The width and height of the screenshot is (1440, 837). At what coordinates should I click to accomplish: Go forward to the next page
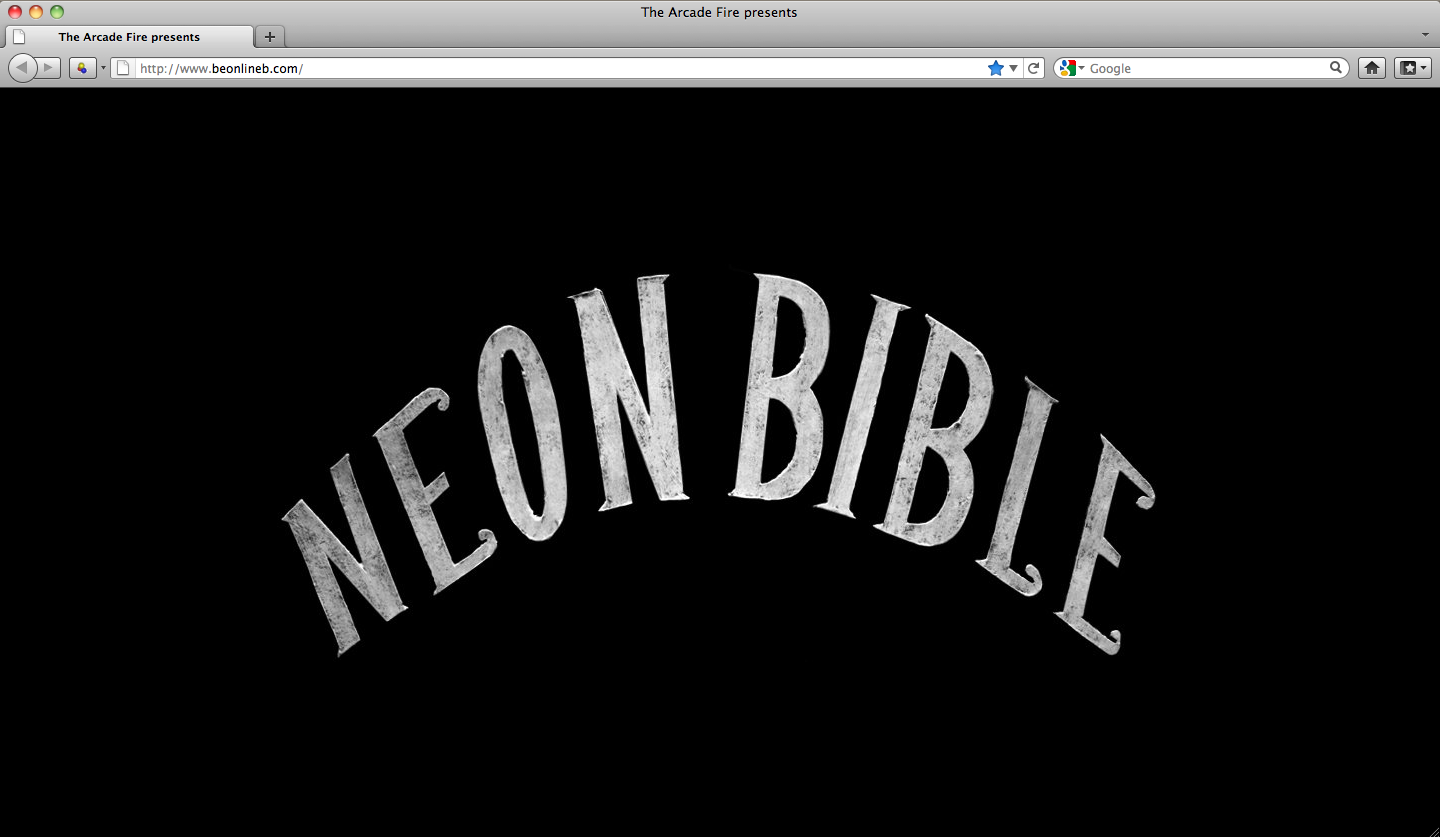coord(49,68)
